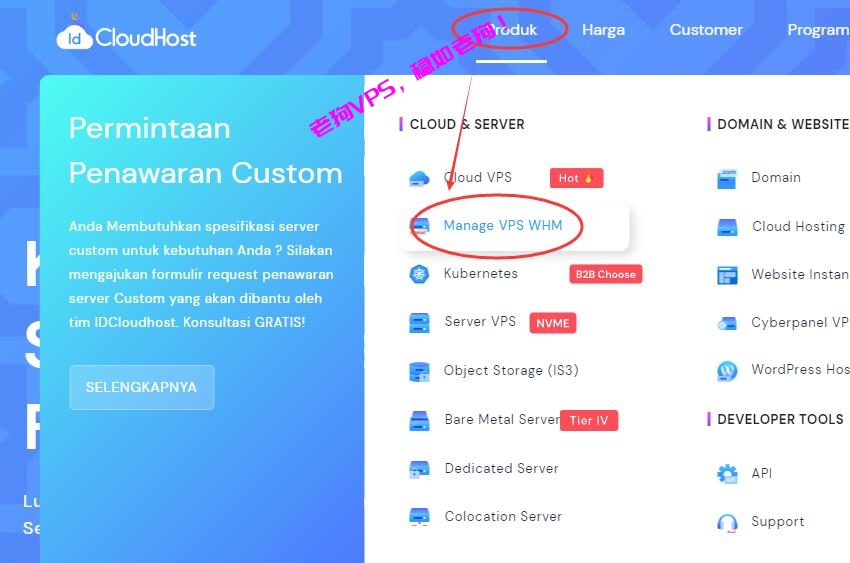850x563 pixels.
Task: Select Manage VPS WHM link
Action: coord(503,225)
